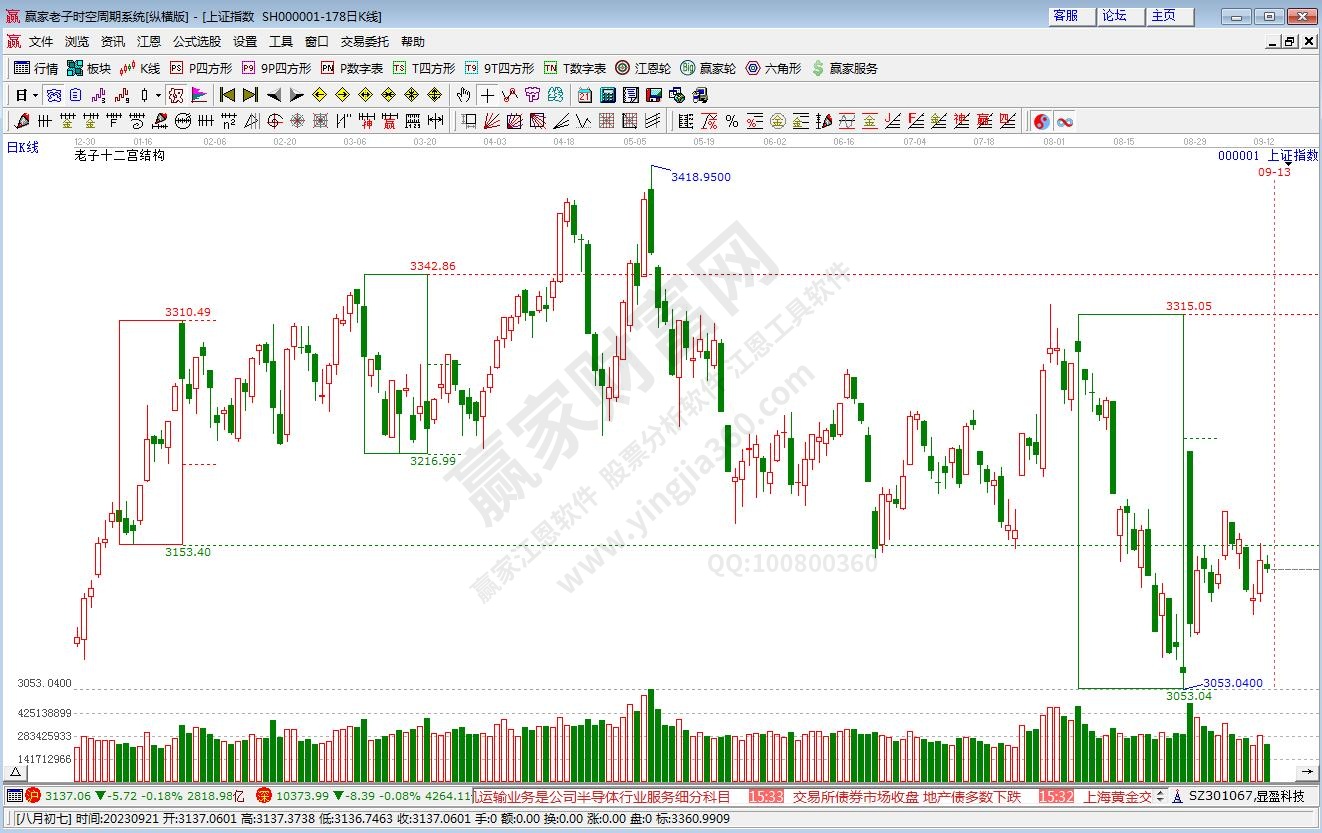The width and height of the screenshot is (1322, 833).
Task: Click the 论坛 forum button
Action: (x=1114, y=16)
